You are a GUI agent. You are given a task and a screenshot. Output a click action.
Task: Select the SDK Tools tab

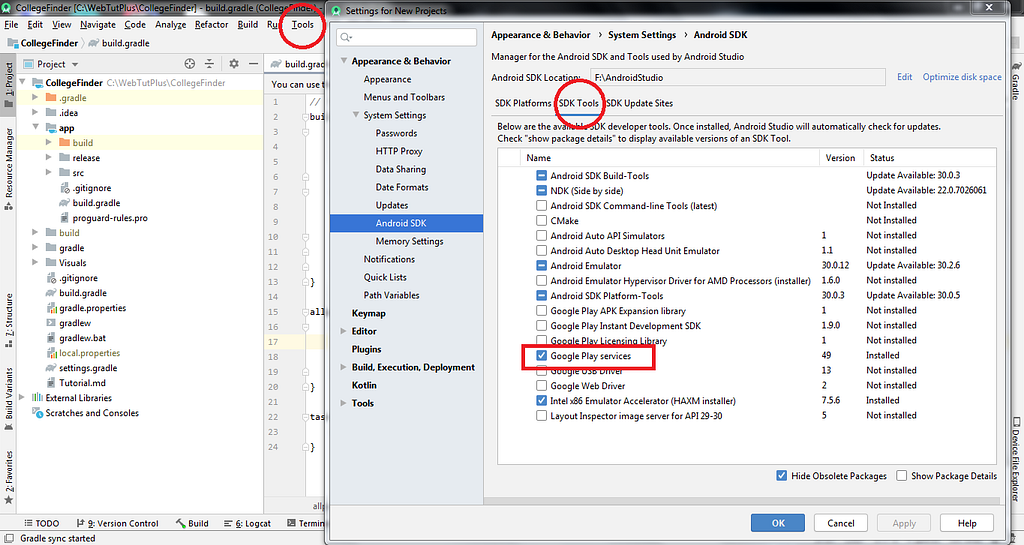pyautogui.click(x=579, y=103)
